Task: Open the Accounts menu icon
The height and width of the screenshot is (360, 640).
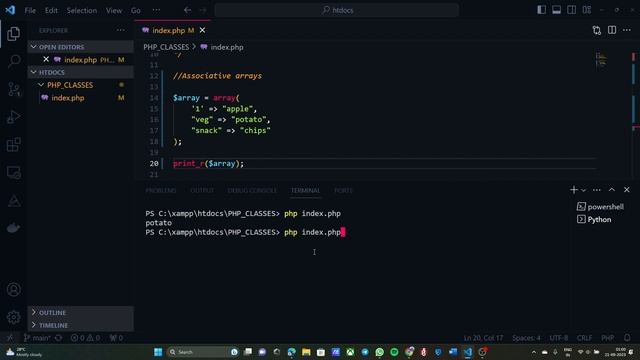Action: (x=13, y=289)
